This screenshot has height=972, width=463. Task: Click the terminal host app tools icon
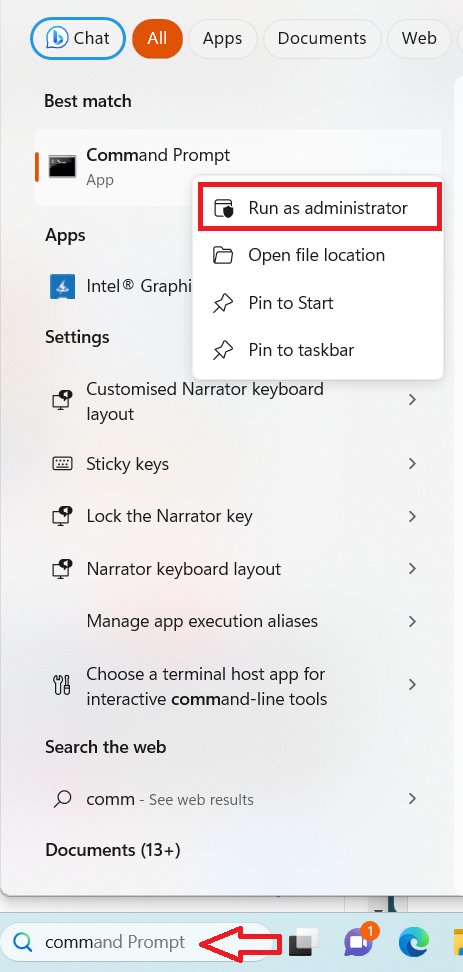point(62,686)
